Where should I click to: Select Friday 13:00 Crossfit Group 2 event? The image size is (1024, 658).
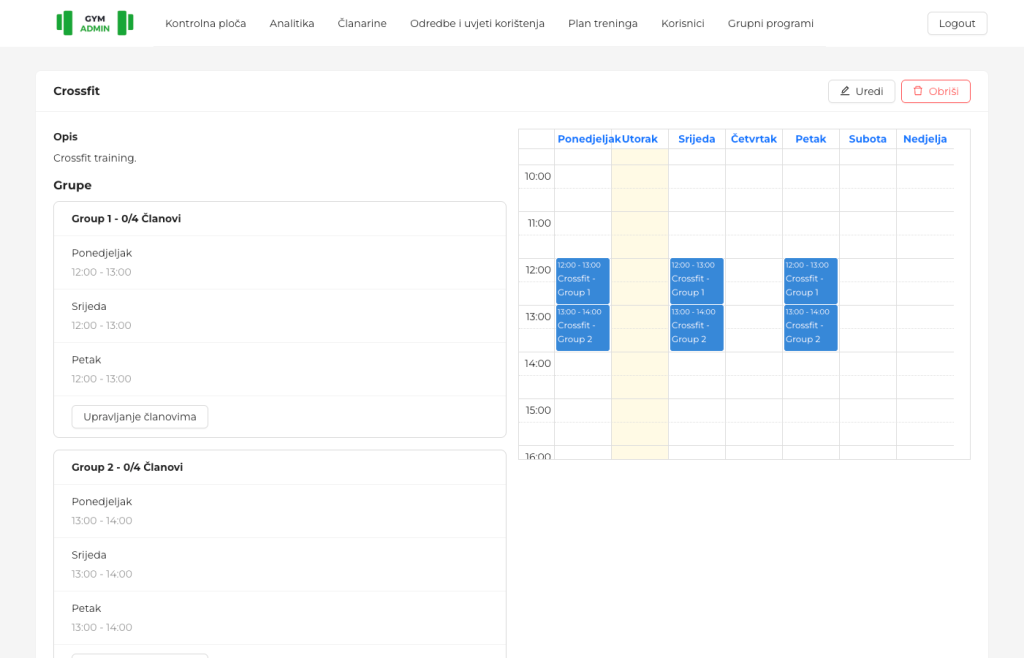click(810, 328)
